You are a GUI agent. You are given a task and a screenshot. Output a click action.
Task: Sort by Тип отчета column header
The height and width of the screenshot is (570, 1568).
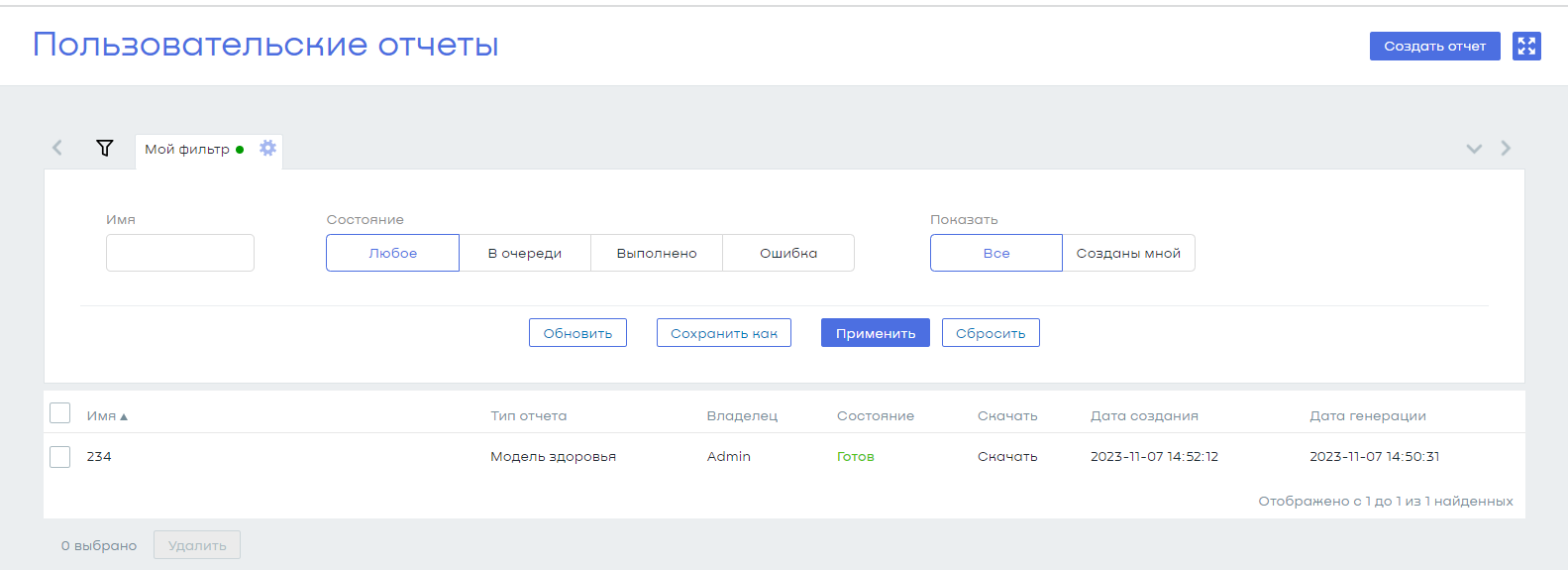pyautogui.click(x=529, y=416)
